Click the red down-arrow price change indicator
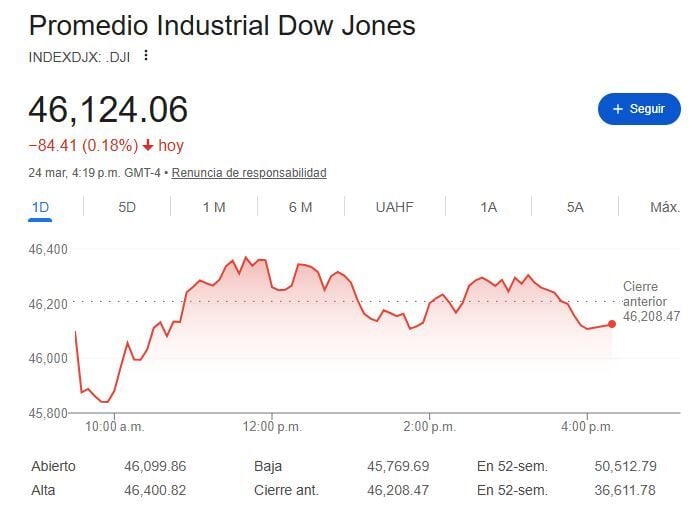This screenshot has width=694, height=513. tap(148, 146)
